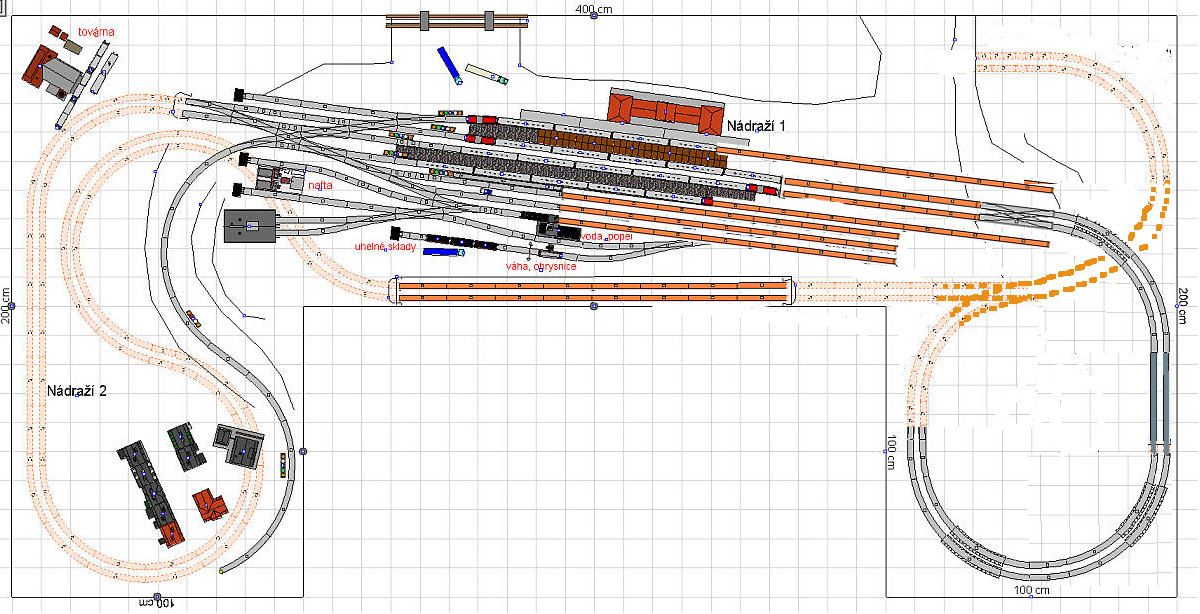This screenshot has height=614, width=1200.
Task: Select the bridge at top edge of layout
Action: click(456, 20)
